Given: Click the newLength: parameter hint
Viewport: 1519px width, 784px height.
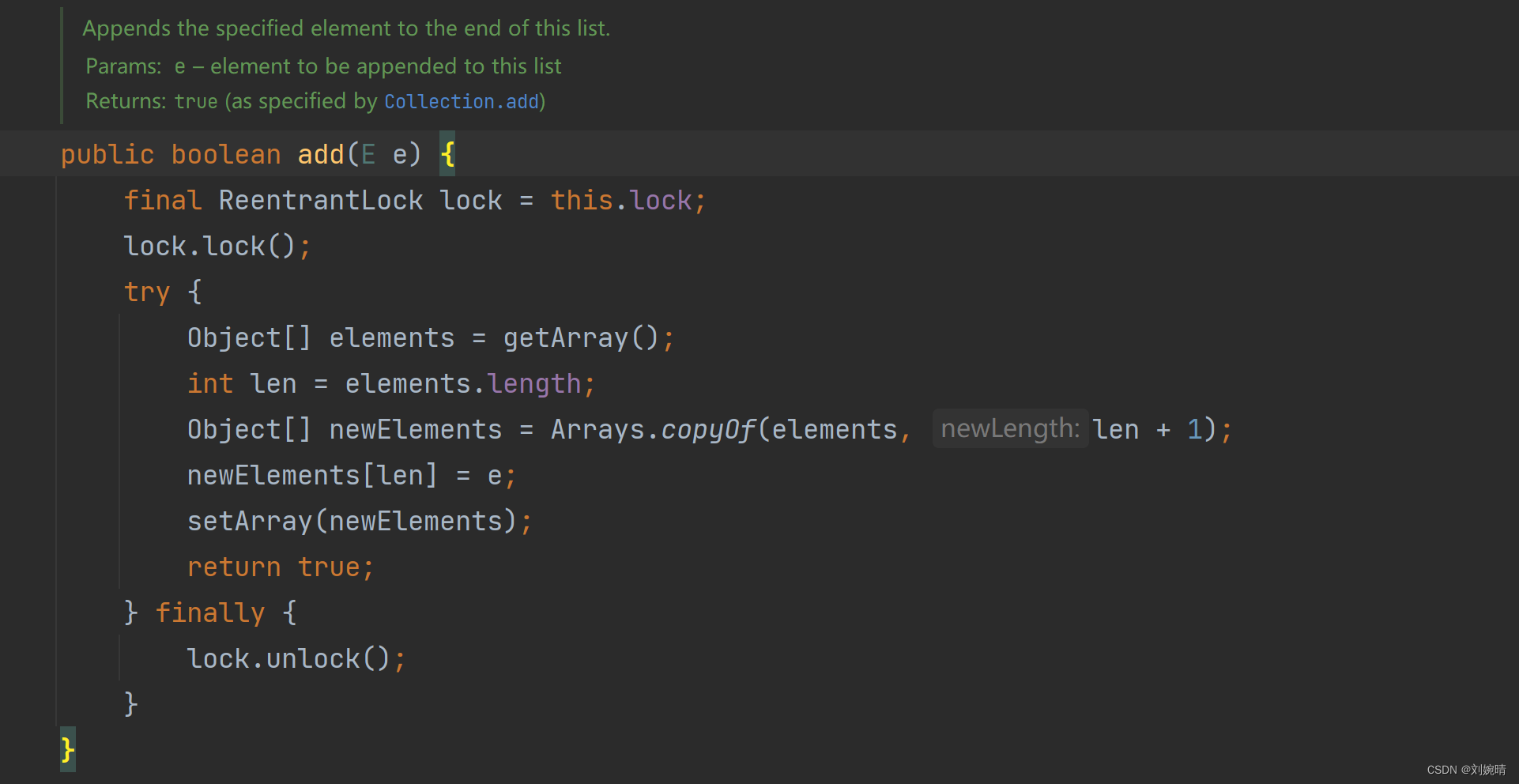Looking at the screenshot, I should [x=1010, y=428].
